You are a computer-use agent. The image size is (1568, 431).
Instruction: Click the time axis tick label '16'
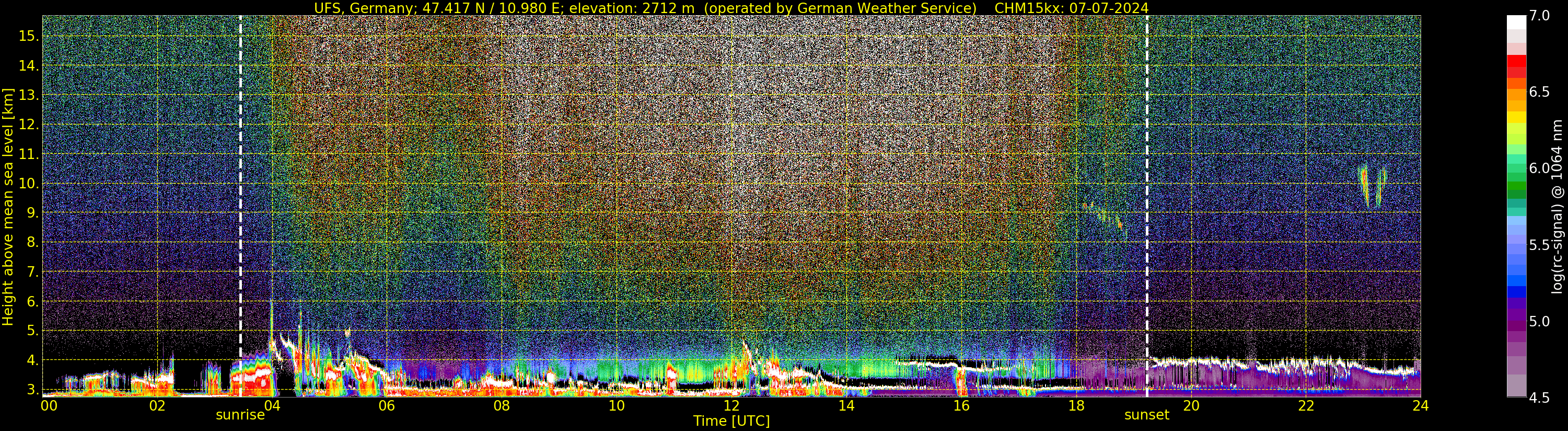click(x=960, y=405)
